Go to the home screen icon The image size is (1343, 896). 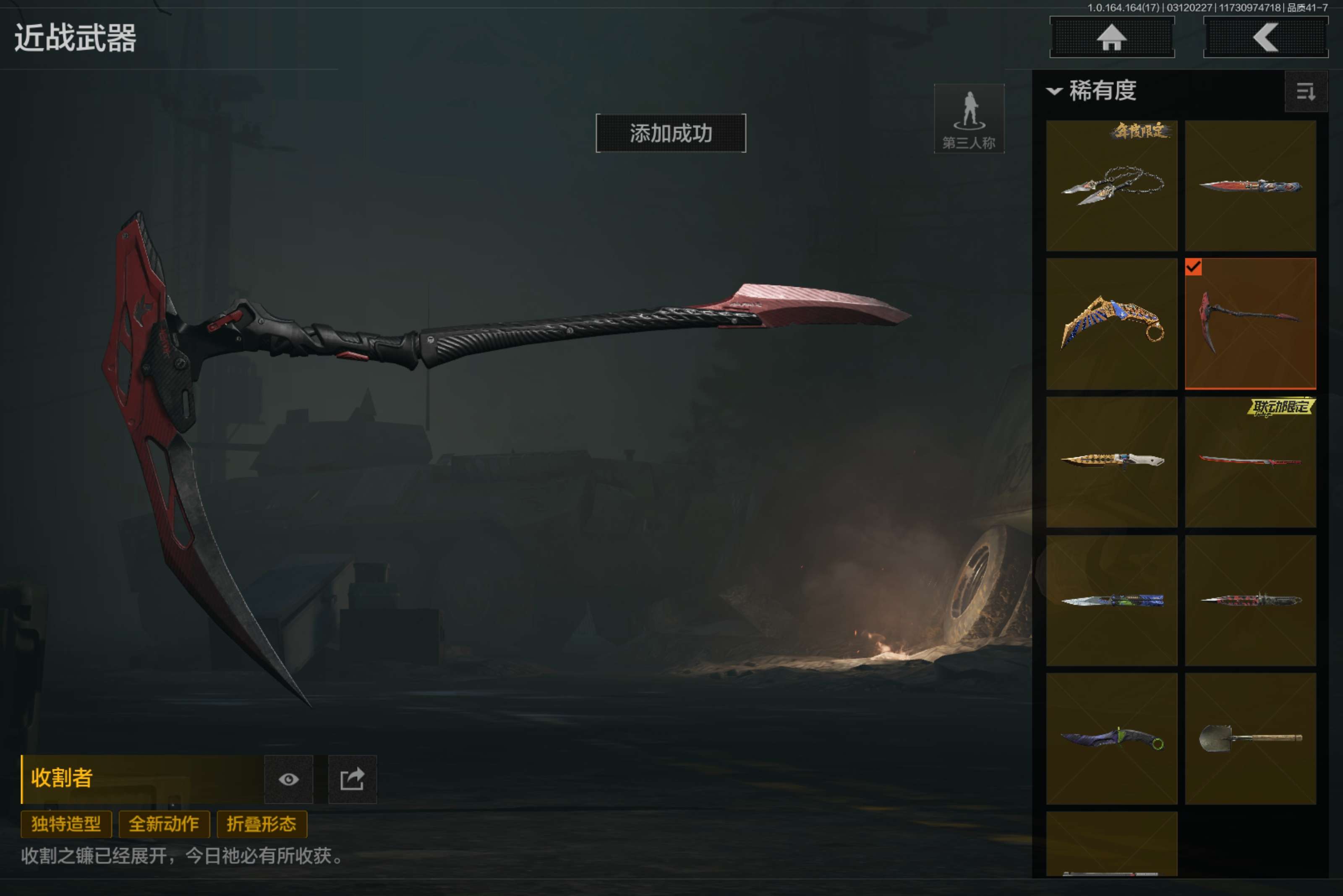pos(1112,37)
